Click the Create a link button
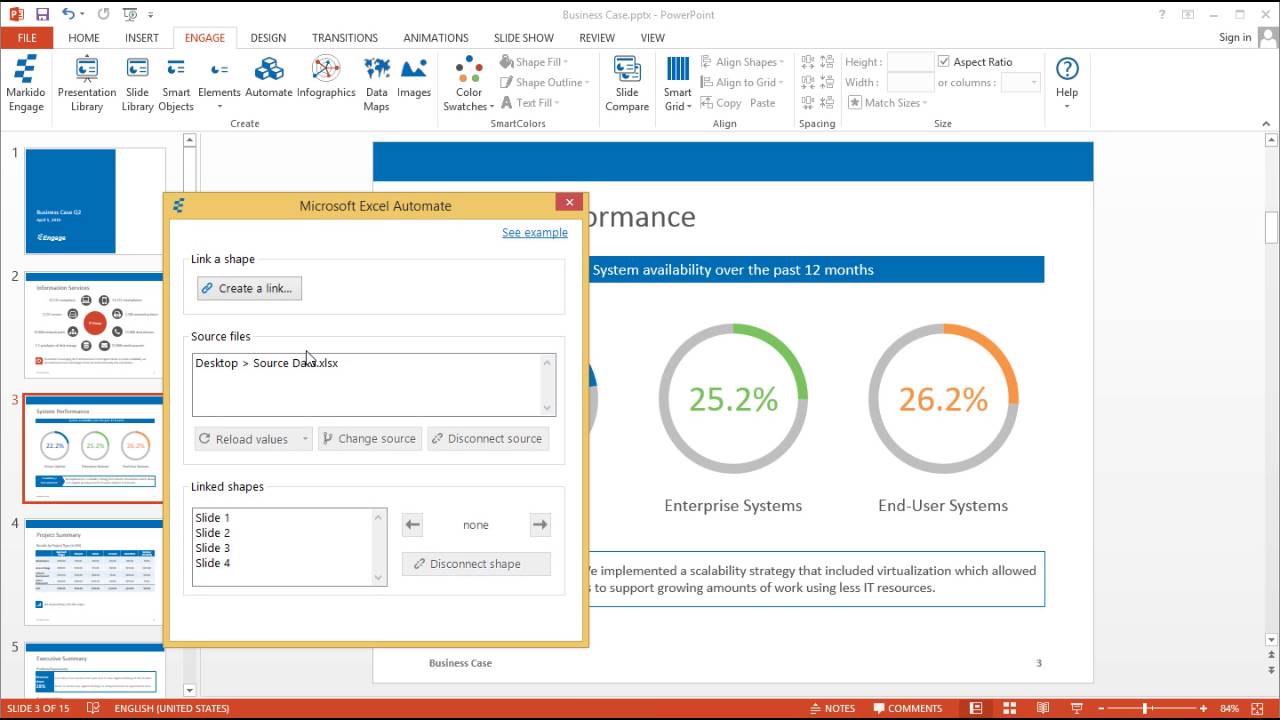The height and width of the screenshot is (720, 1280). click(250, 288)
